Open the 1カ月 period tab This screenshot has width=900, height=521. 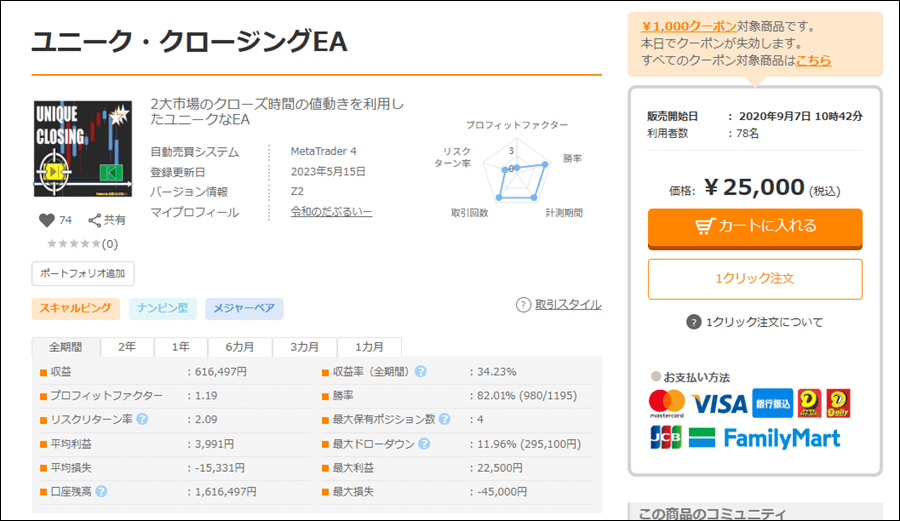tap(368, 347)
